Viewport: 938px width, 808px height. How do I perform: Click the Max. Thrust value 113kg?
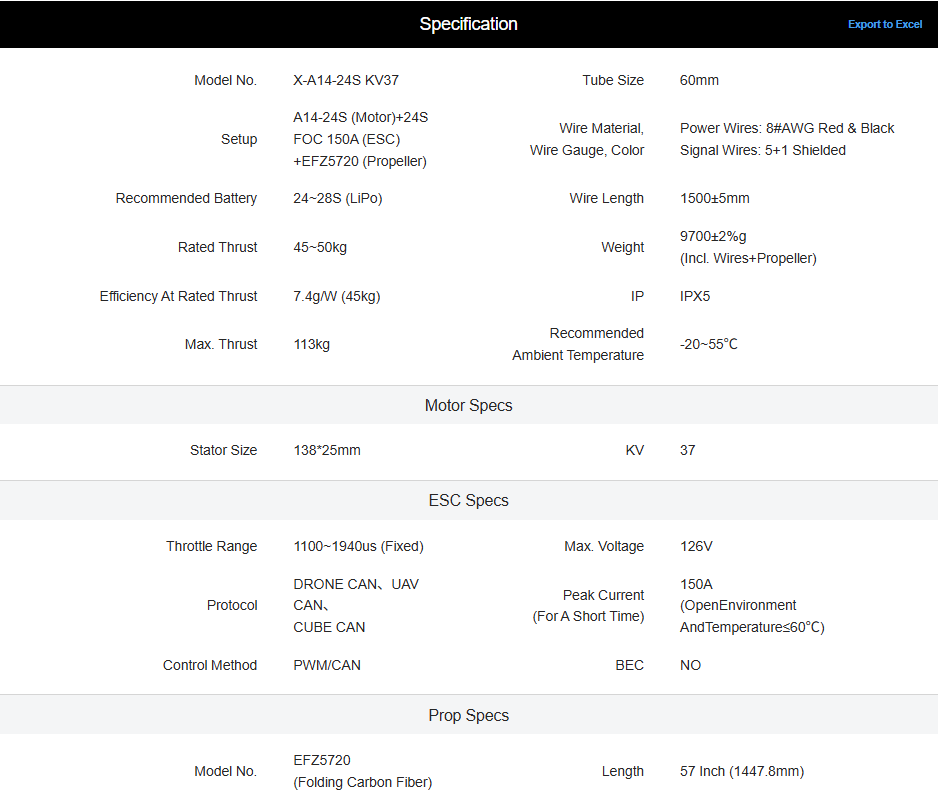(x=312, y=344)
